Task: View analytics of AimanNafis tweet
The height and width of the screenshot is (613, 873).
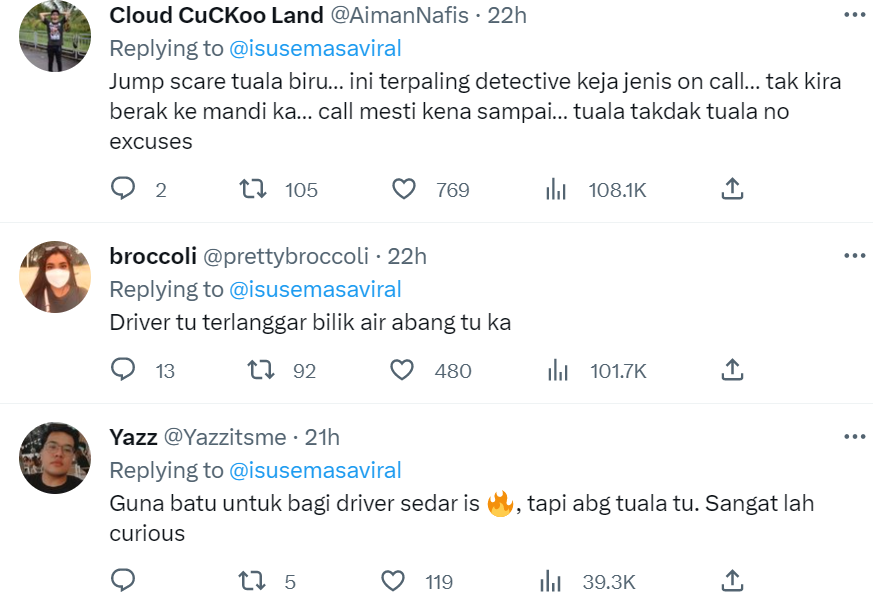Action: tap(557, 189)
